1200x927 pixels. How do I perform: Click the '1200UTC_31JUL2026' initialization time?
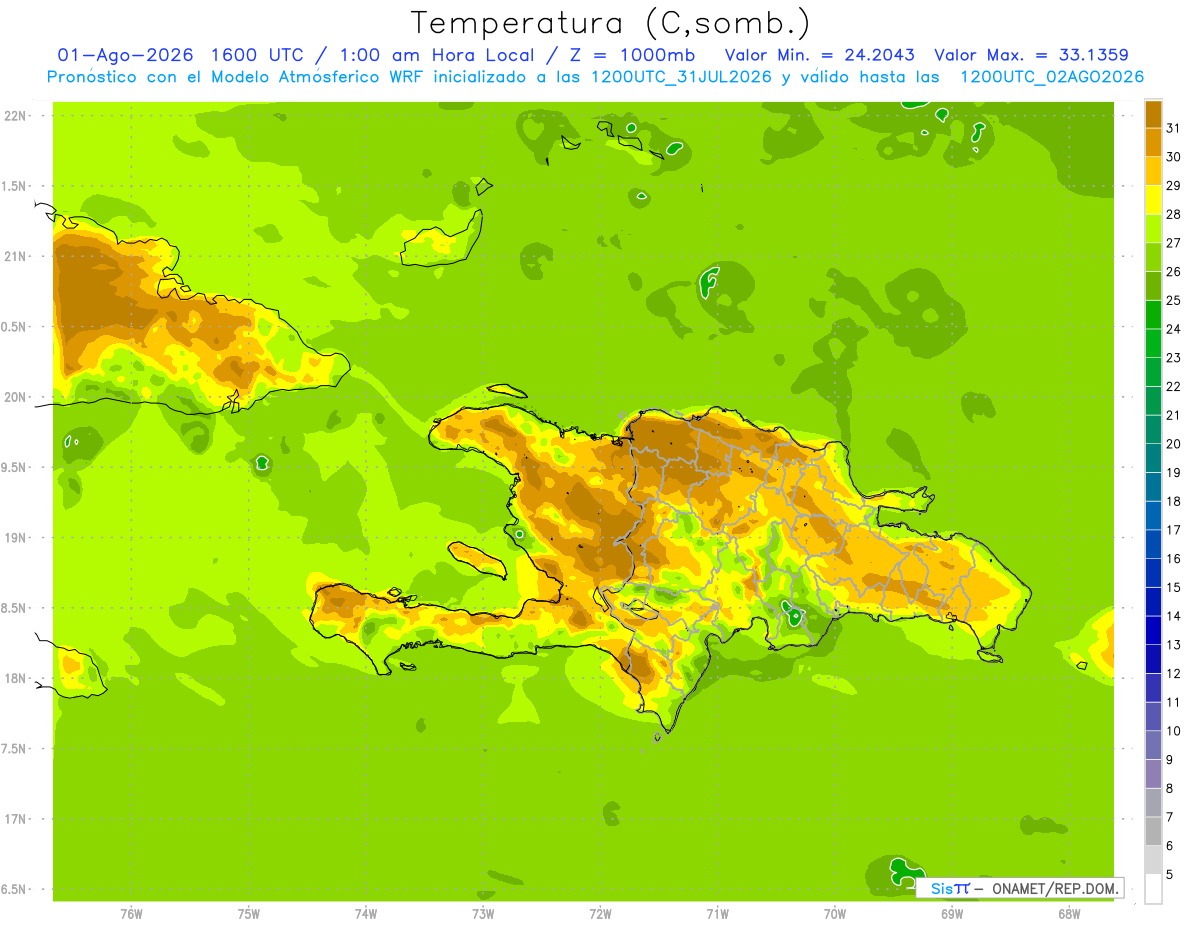681,77
